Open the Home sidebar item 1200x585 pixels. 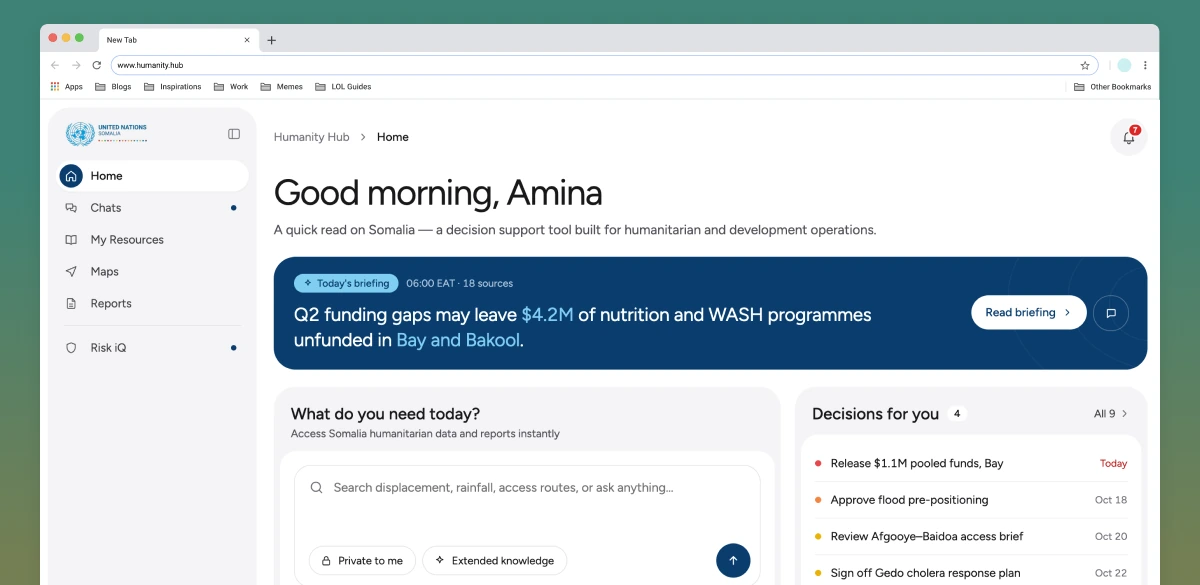pyautogui.click(x=153, y=176)
